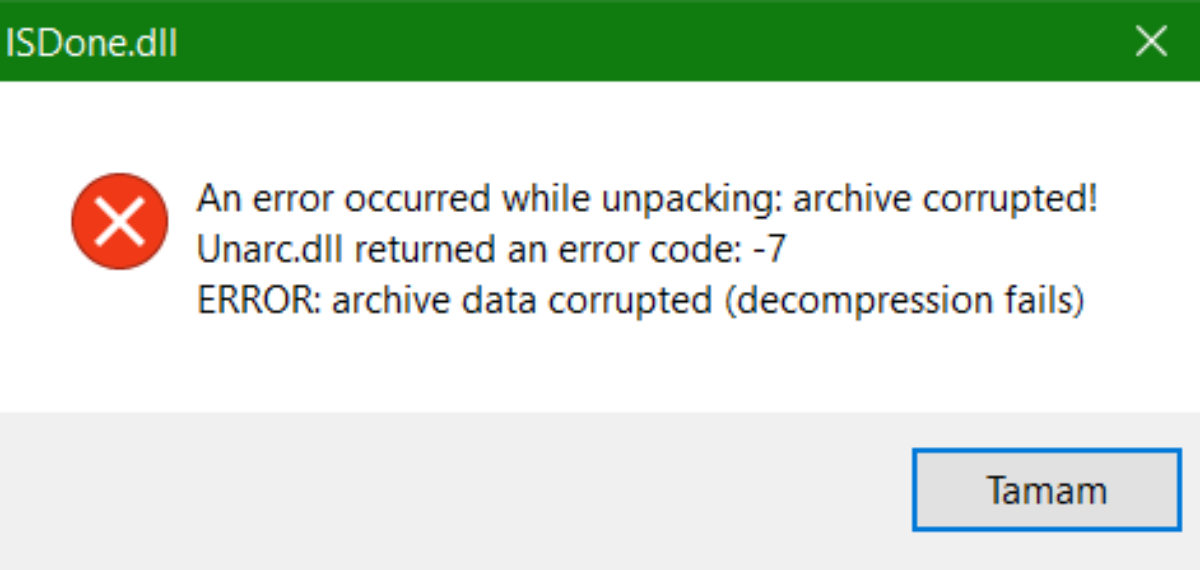
Task: Click the "(decompression fails)" text
Action: [x=904, y=300]
